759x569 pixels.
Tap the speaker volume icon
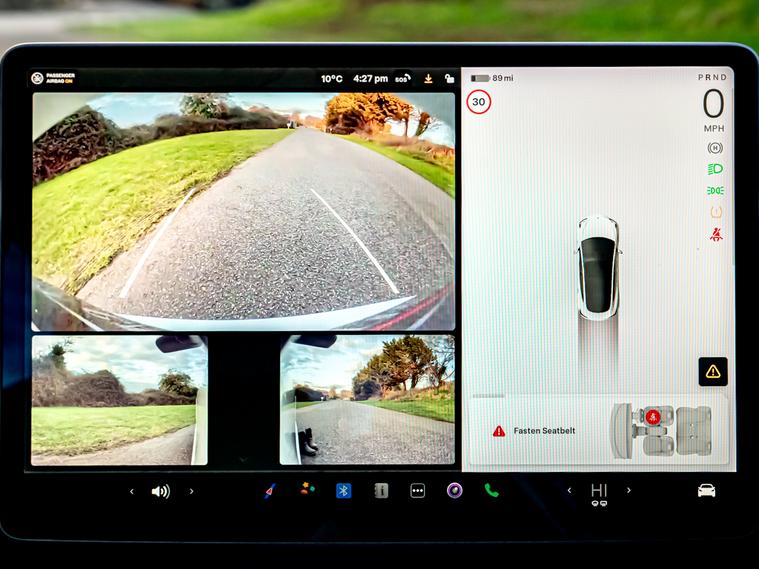tap(160, 491)
